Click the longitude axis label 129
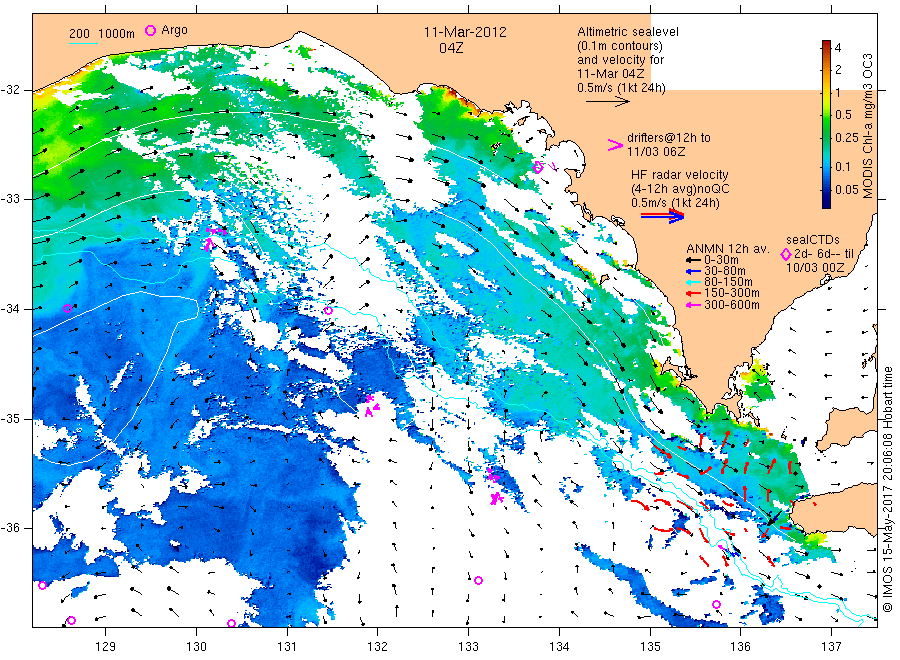 pos(106,647)
